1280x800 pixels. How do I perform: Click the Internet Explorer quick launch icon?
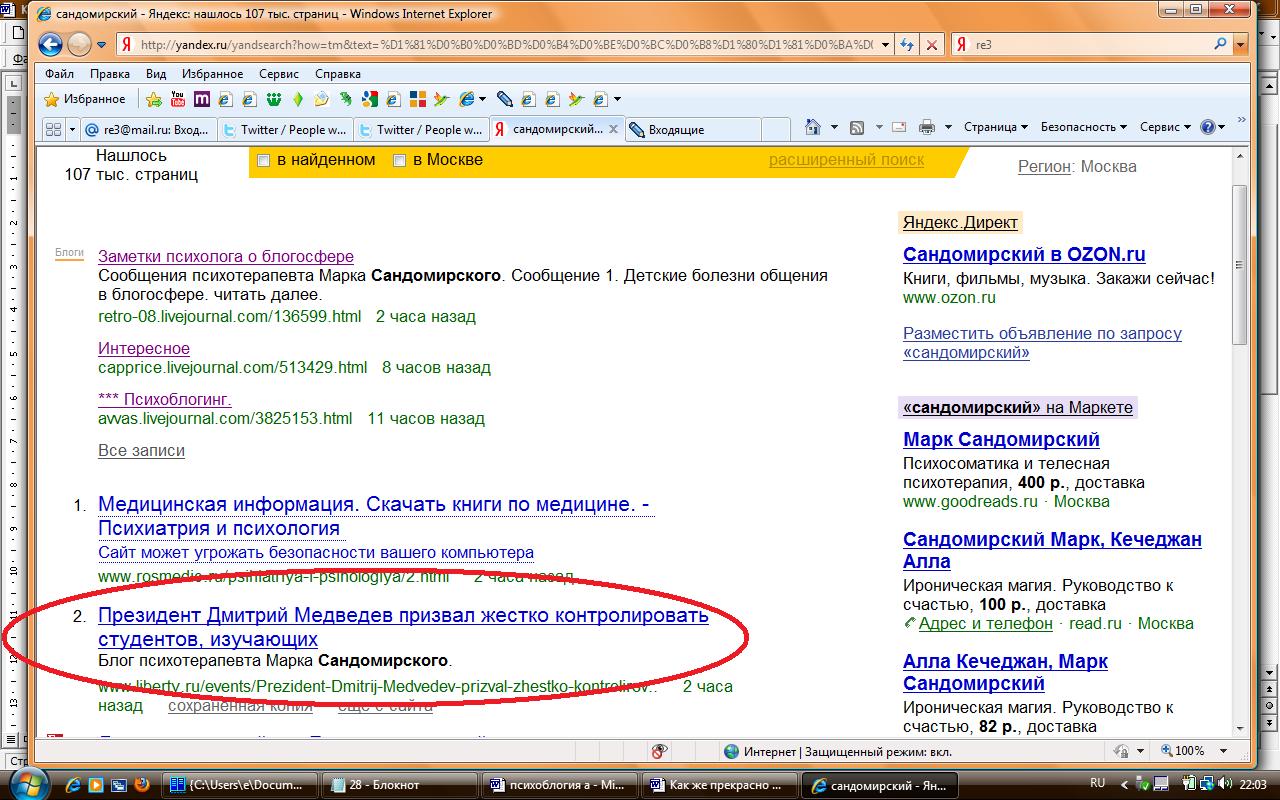pos(72,784)
